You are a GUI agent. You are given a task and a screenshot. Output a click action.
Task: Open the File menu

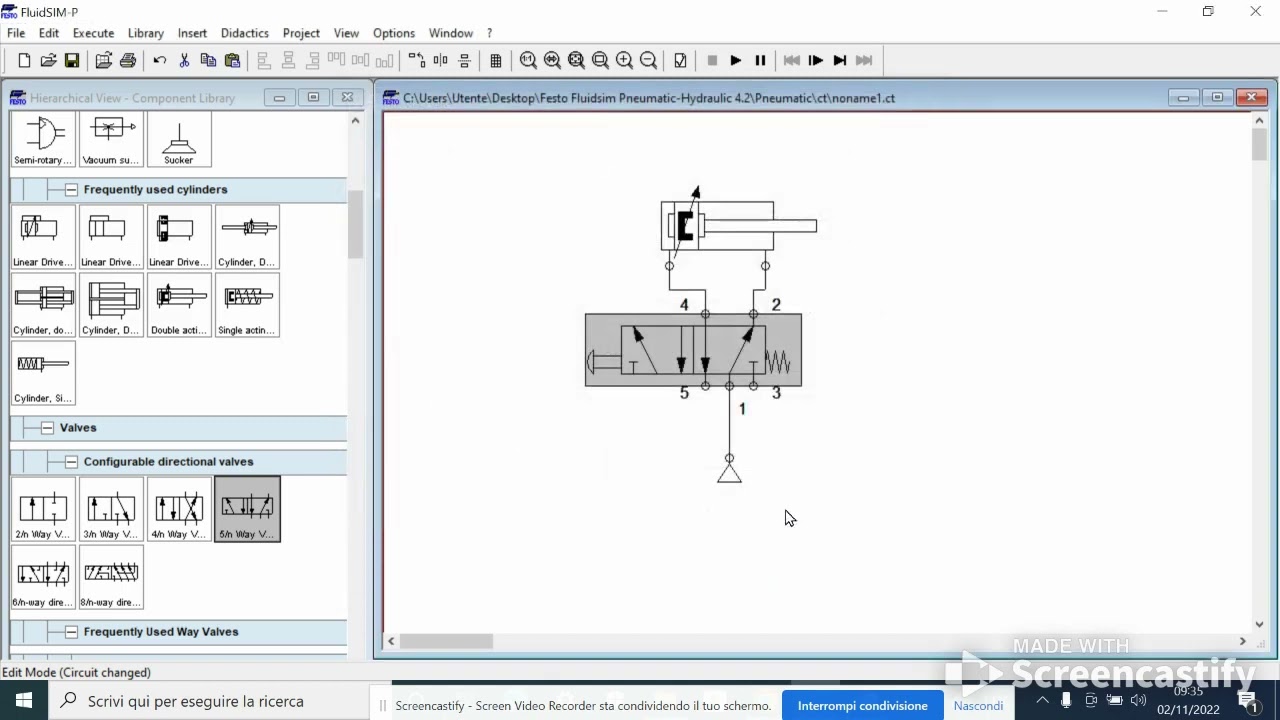16,33
